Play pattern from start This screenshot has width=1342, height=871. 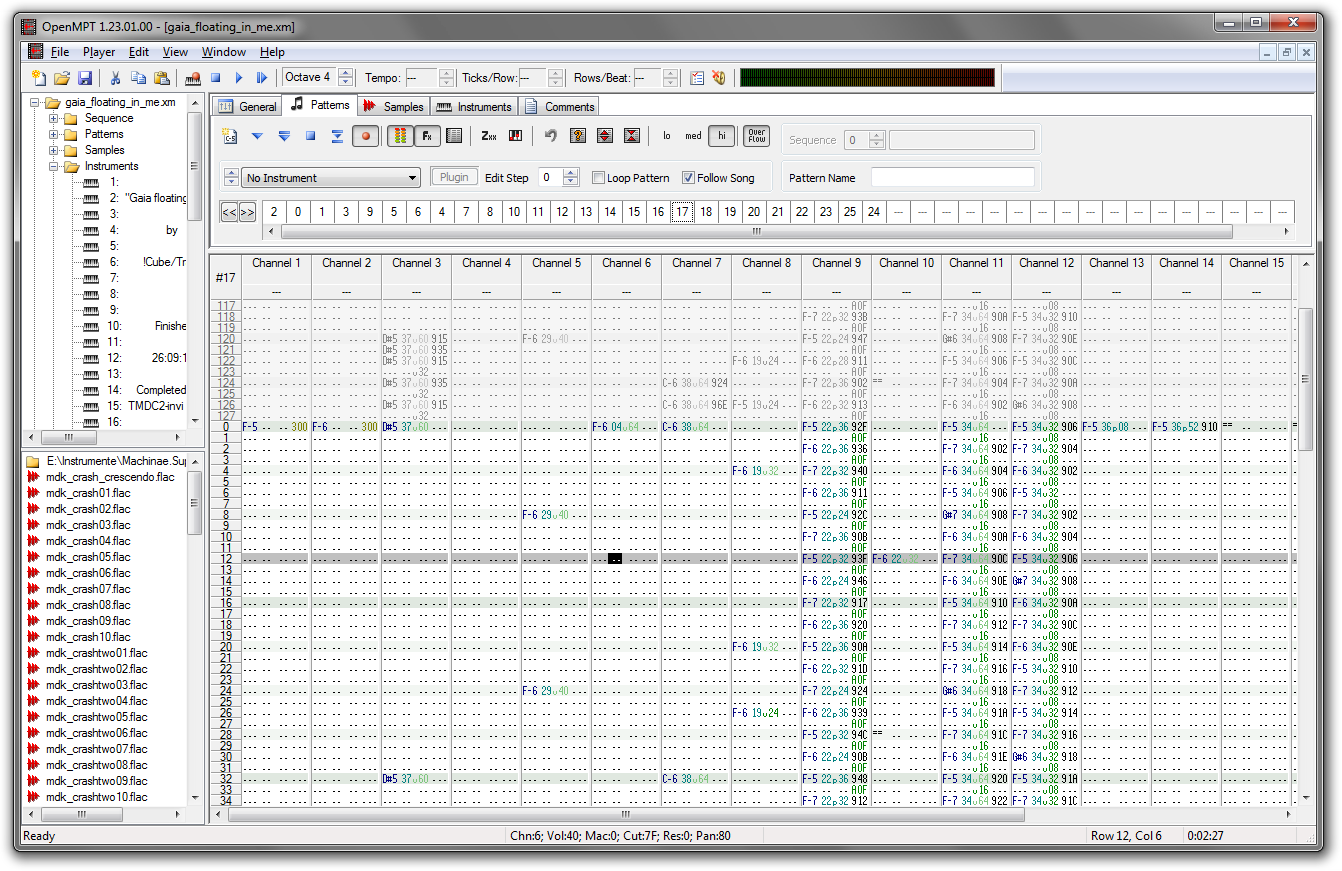(x=284, y=136)
